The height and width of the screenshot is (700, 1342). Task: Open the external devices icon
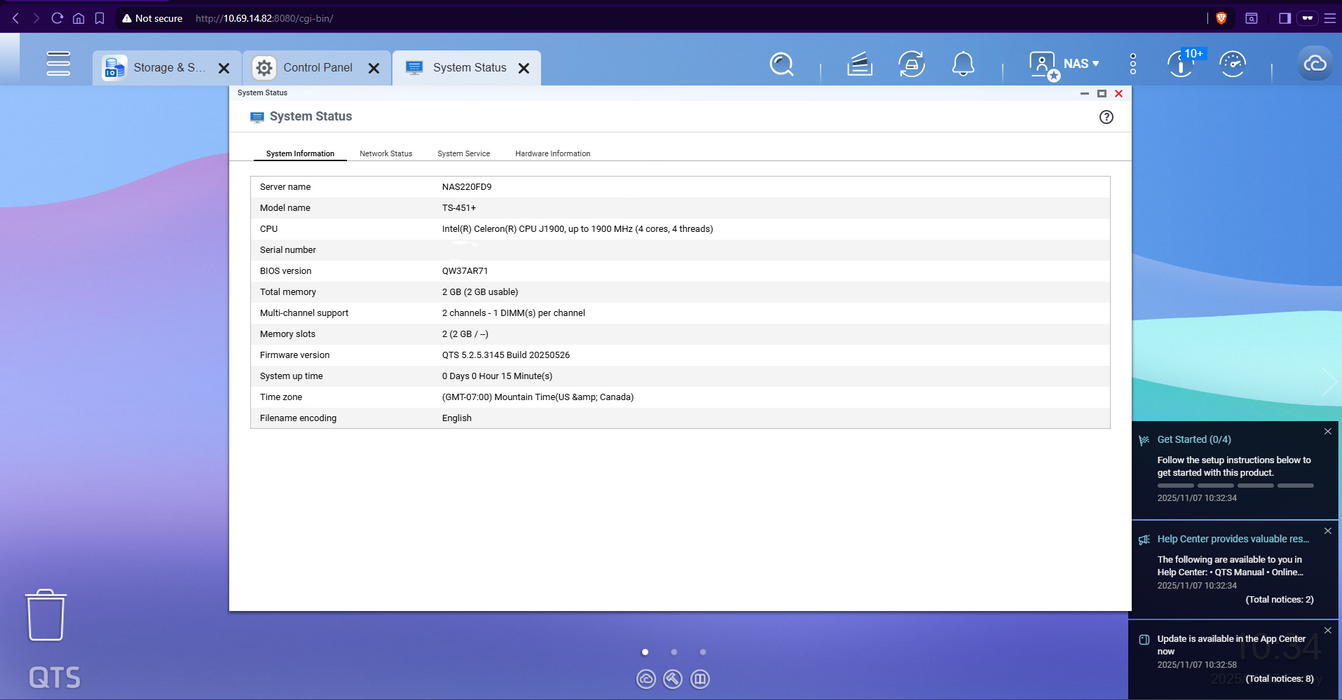click(911, 65)
